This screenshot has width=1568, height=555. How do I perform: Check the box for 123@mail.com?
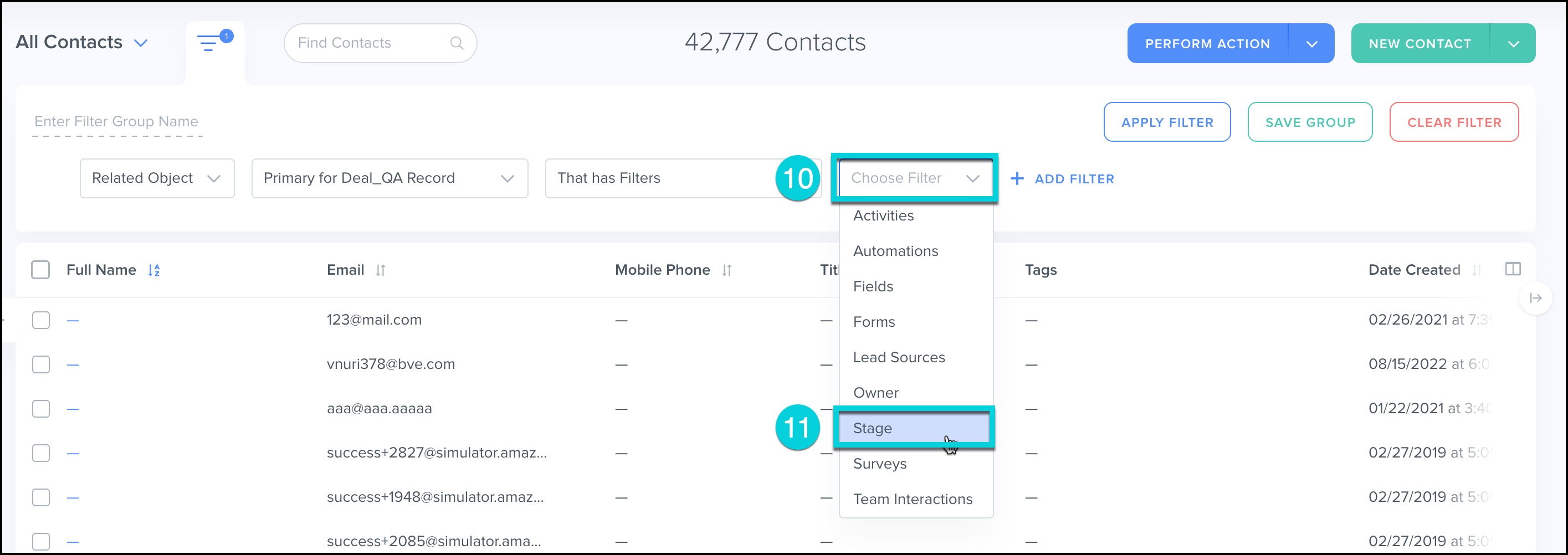41,320
